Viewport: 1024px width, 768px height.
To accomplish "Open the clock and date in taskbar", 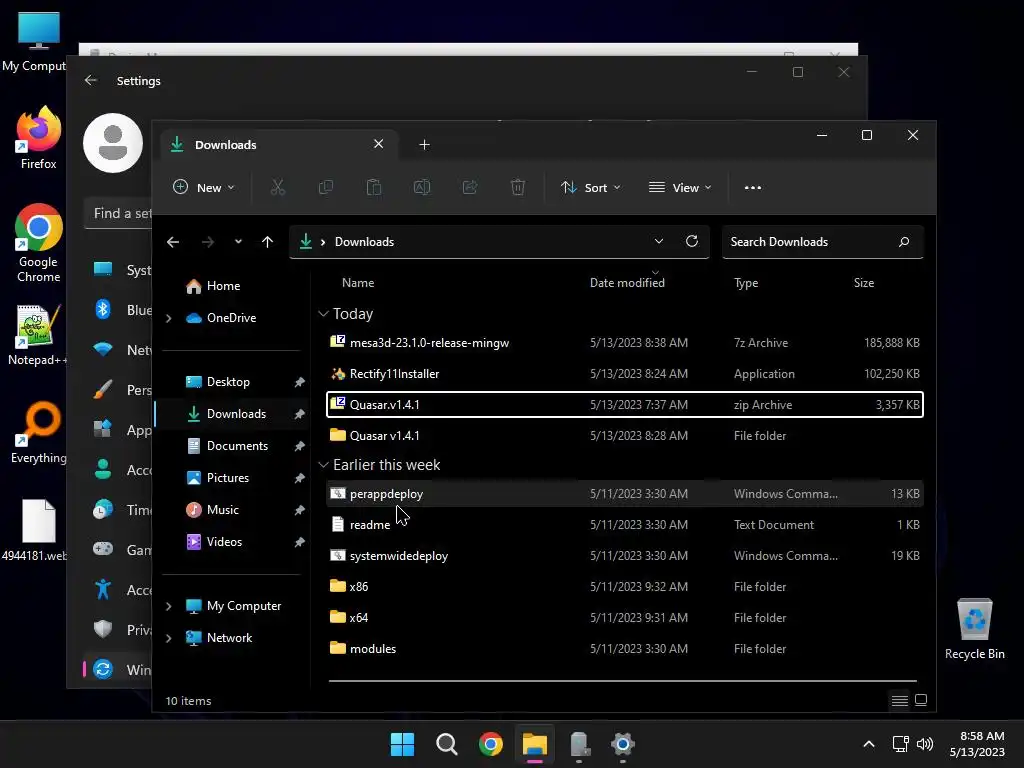I will point(977,744).
